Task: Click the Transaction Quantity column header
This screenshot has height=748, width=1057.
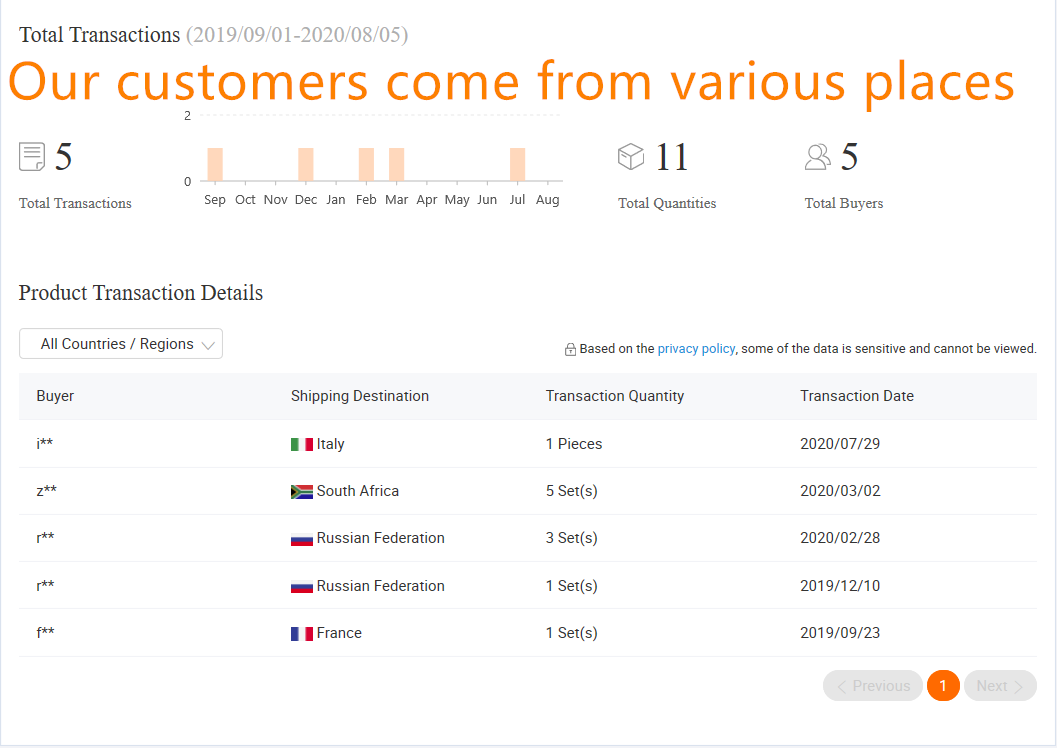Action: (615, 396)
